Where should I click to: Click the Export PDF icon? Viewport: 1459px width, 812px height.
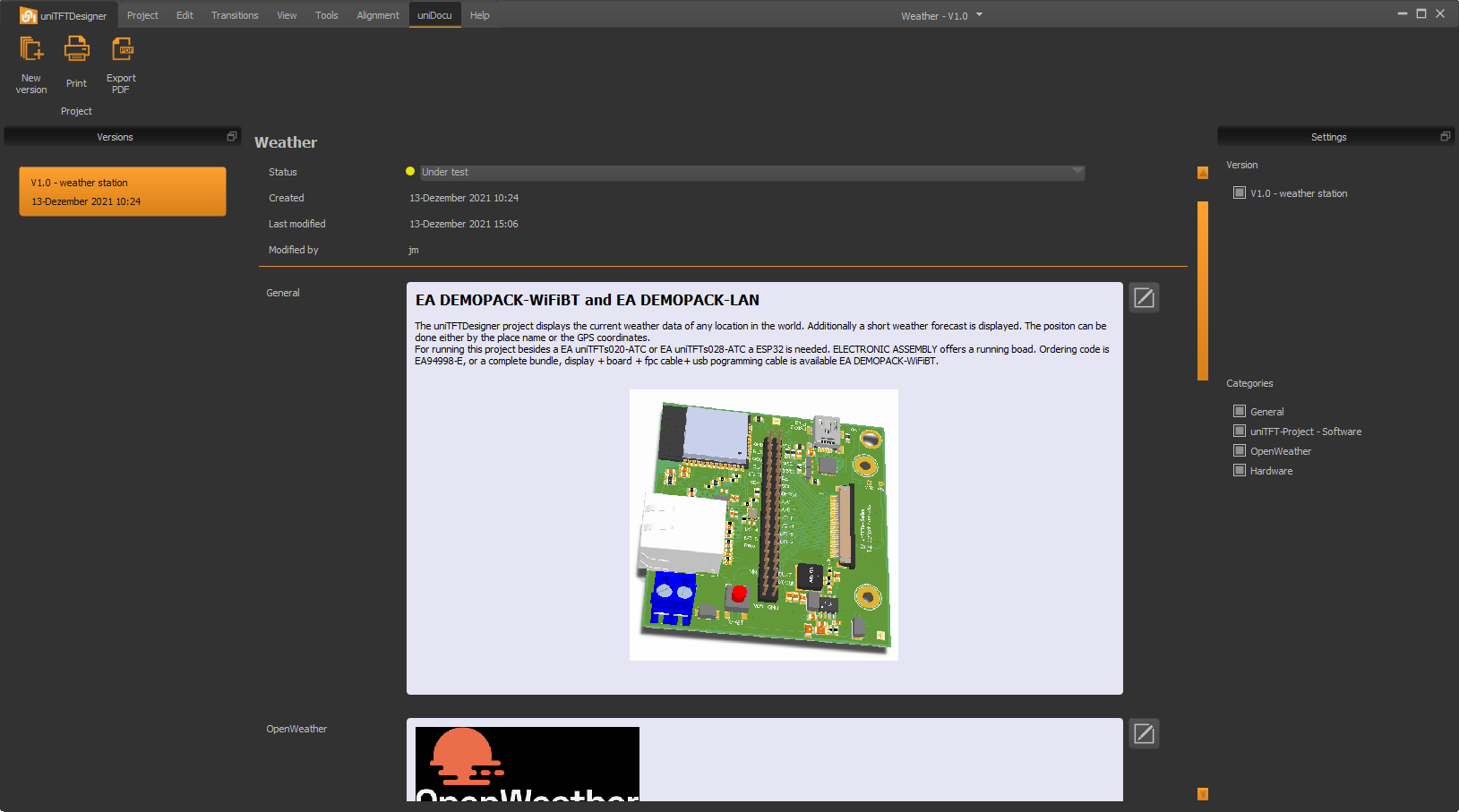(121, 50)
